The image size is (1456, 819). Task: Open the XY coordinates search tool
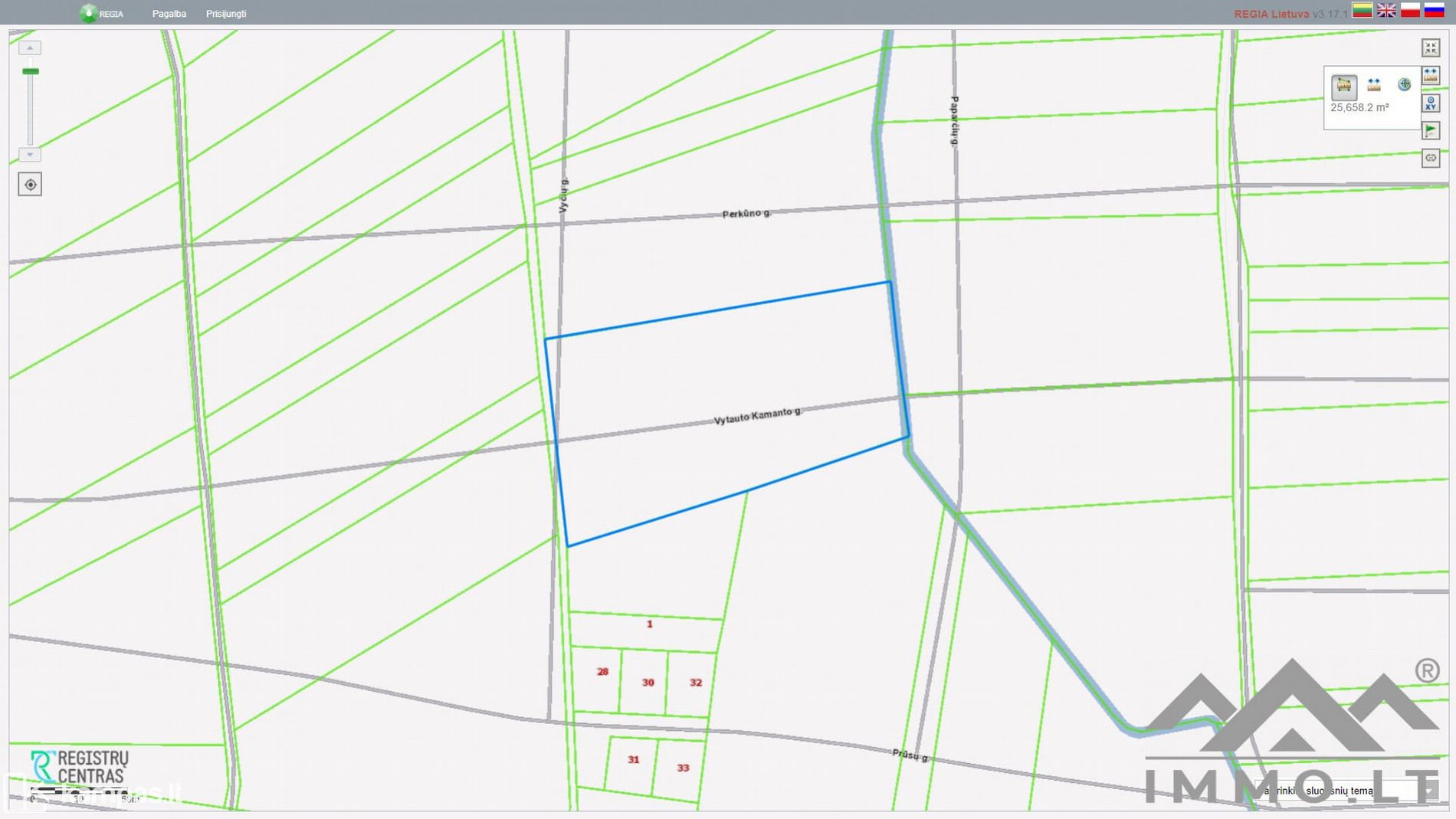tap(1431, 103)
